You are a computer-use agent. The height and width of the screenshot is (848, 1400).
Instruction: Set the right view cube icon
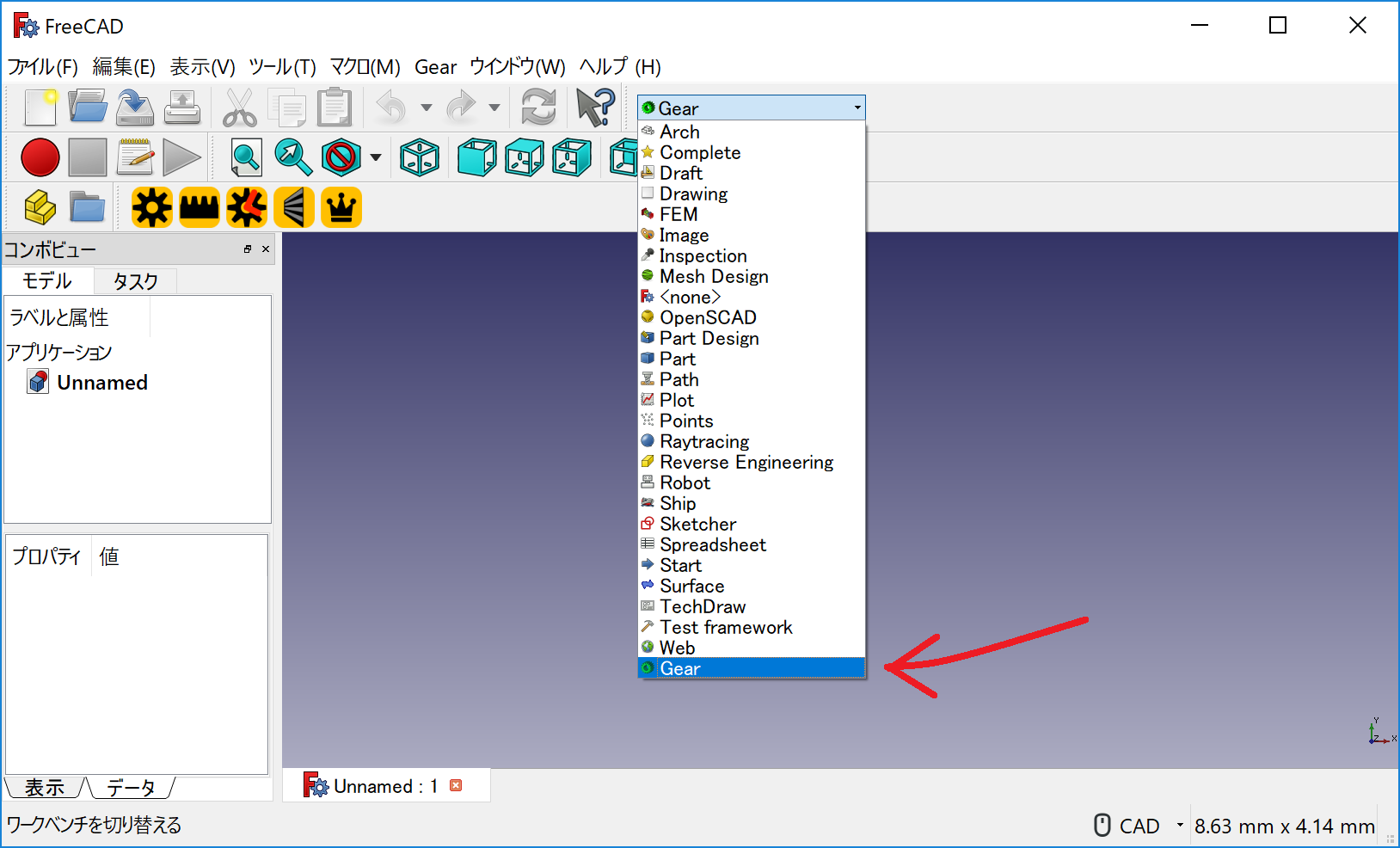(572, 157)
